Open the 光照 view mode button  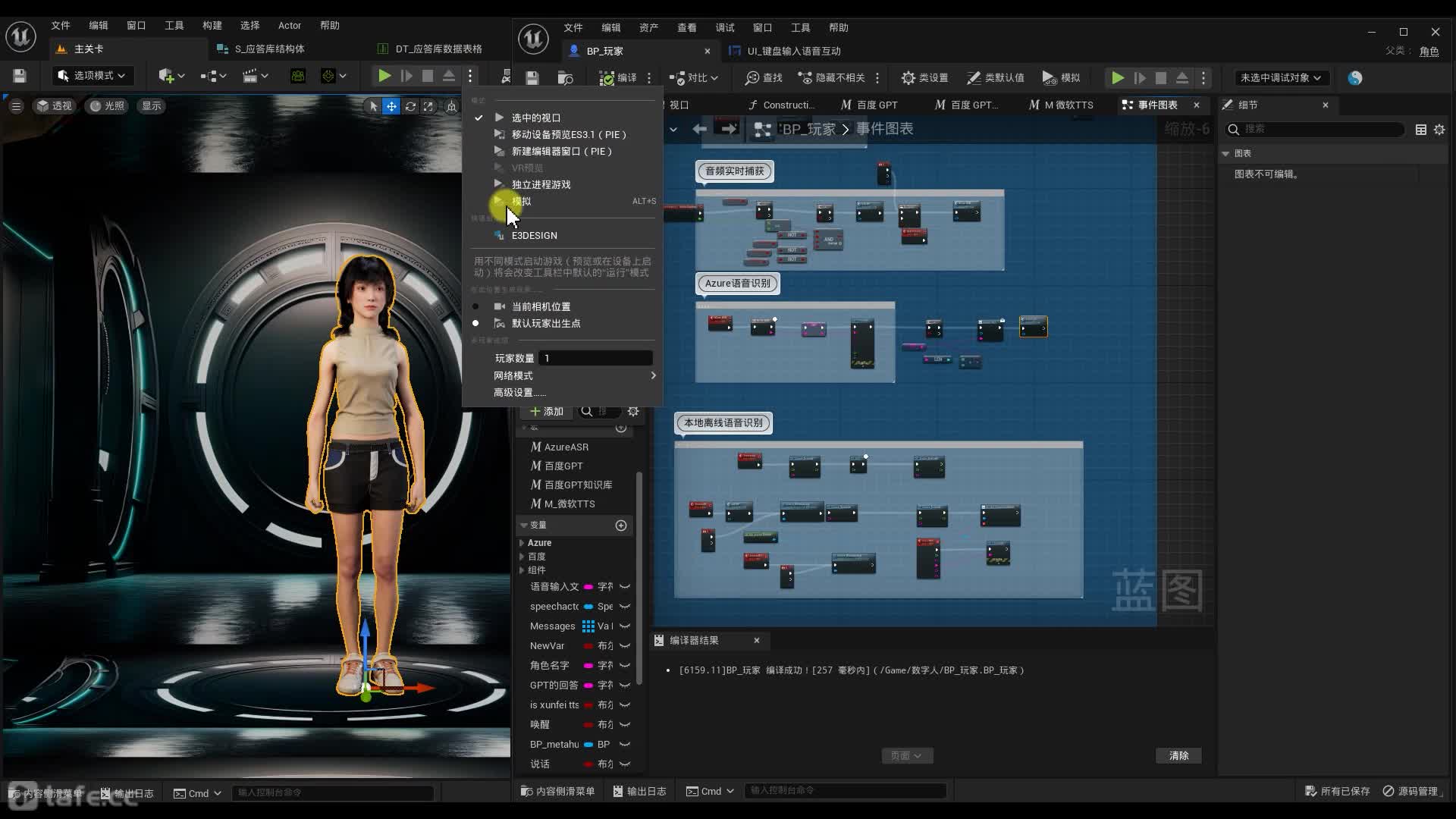pyautogui.click(x=107, y=106)
